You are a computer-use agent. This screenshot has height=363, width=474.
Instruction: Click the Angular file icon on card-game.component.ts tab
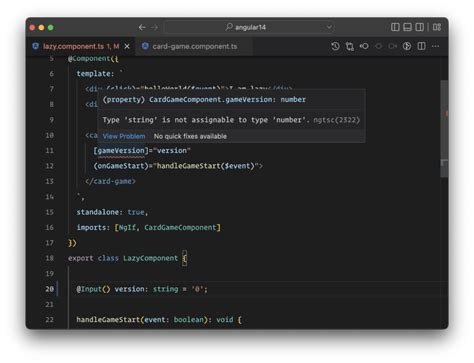click(x=145, y=46)
